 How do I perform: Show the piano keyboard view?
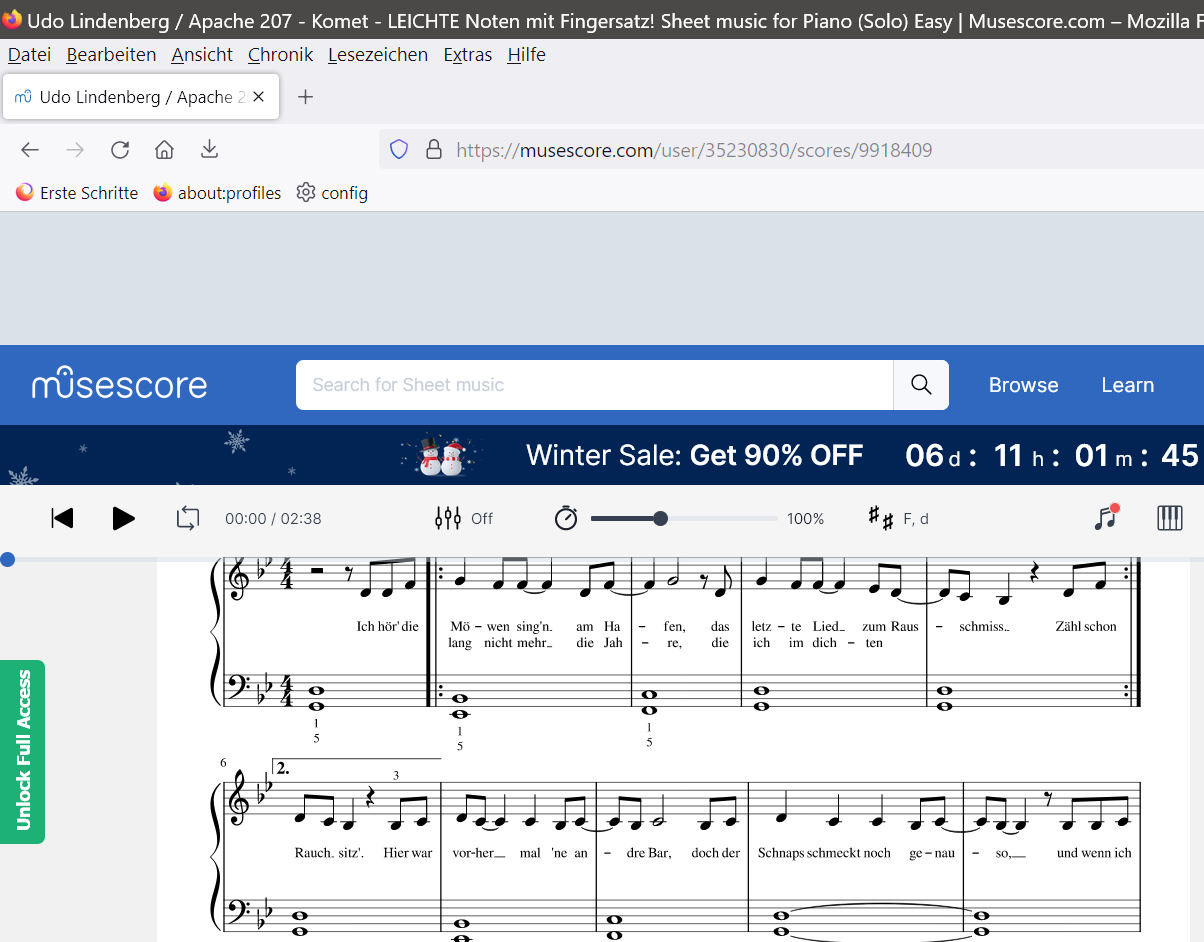[x=1169, y=517]
